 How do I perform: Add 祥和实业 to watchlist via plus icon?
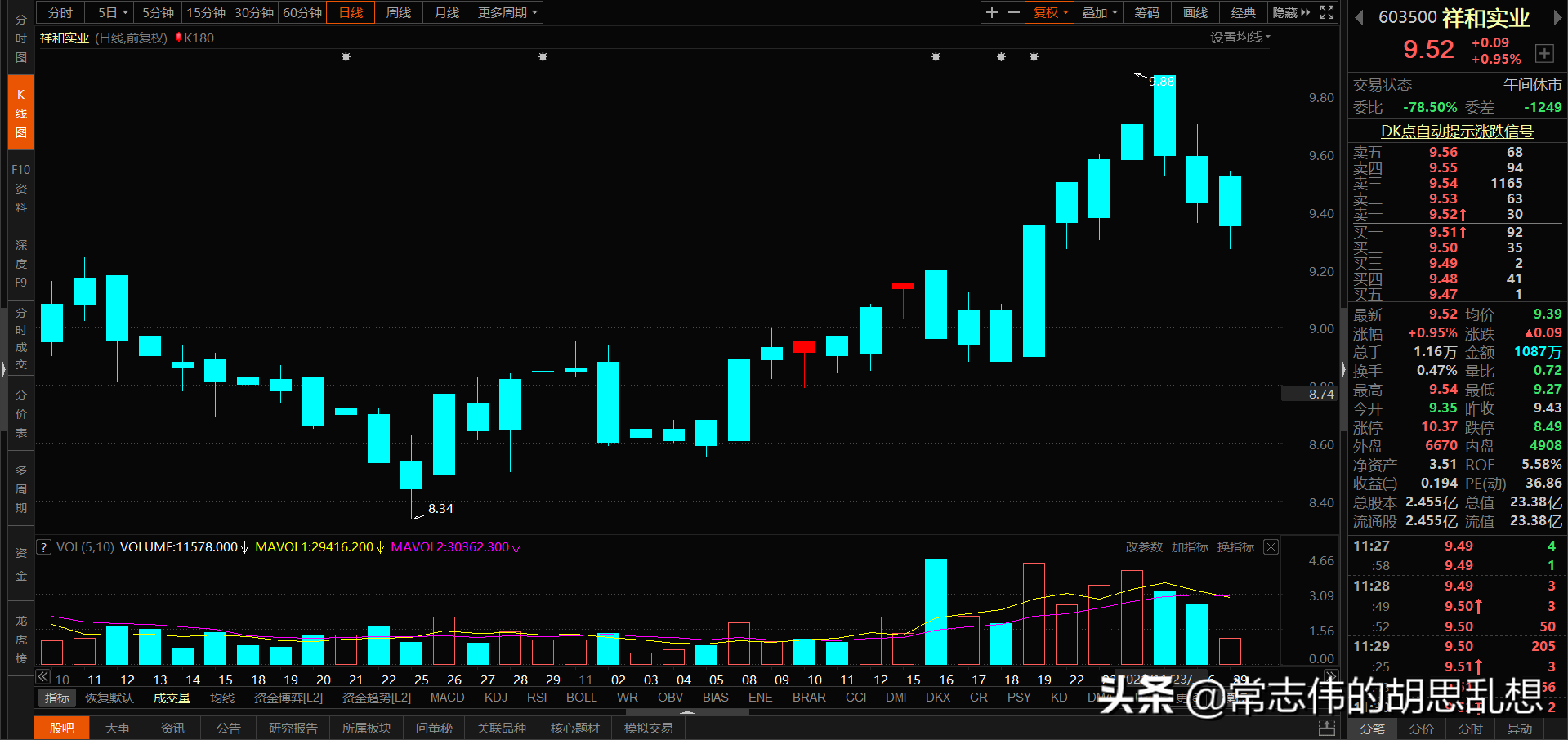[x=1544, y=53]
